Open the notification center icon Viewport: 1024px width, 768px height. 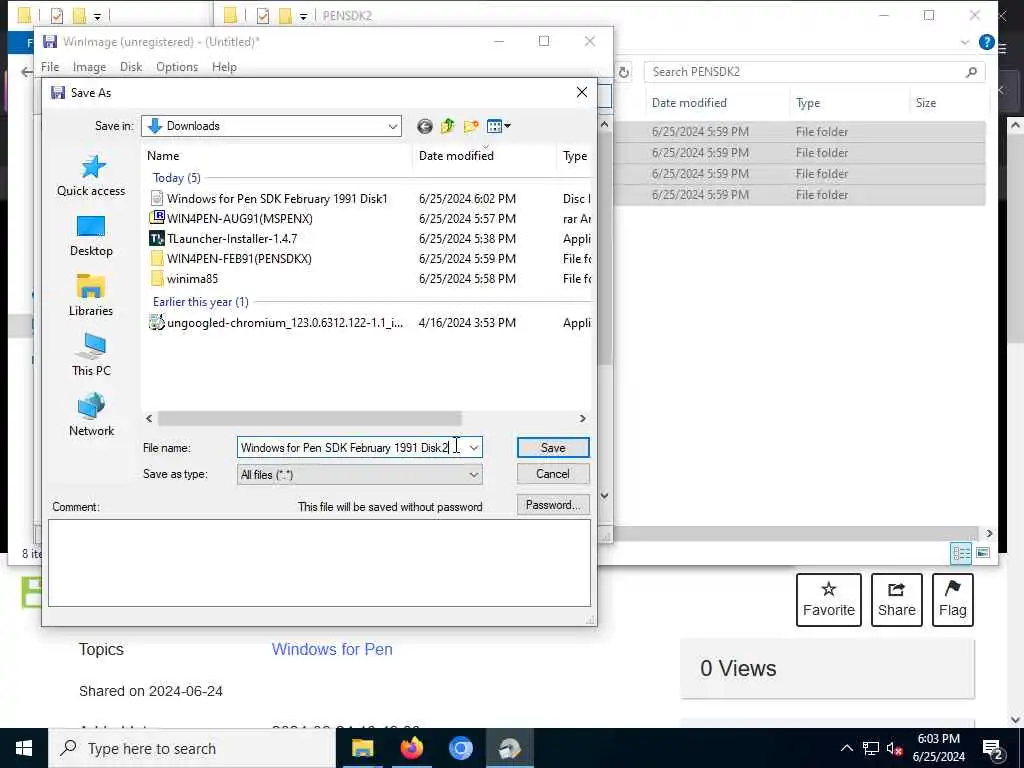[x=993, y=750]
